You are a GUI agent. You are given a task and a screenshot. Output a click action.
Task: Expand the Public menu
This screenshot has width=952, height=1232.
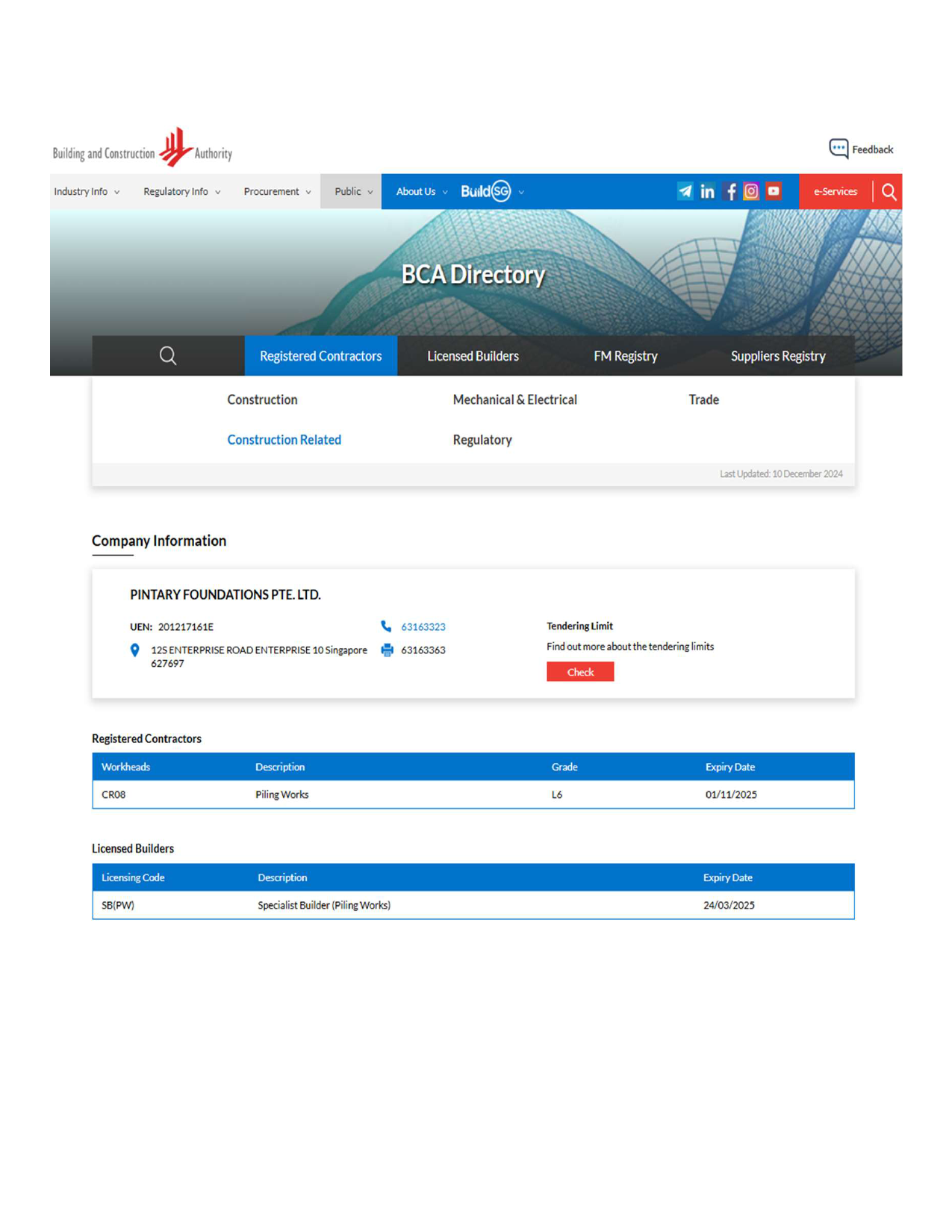[x=352, y=192]
